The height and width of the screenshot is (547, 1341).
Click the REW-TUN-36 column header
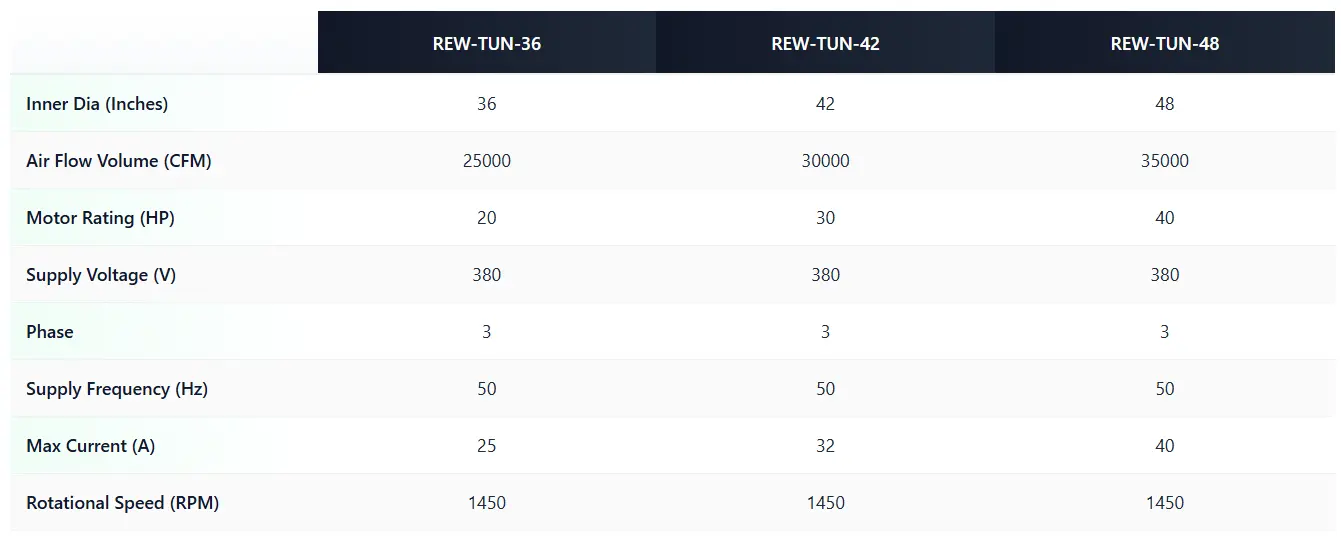(487, 44)
